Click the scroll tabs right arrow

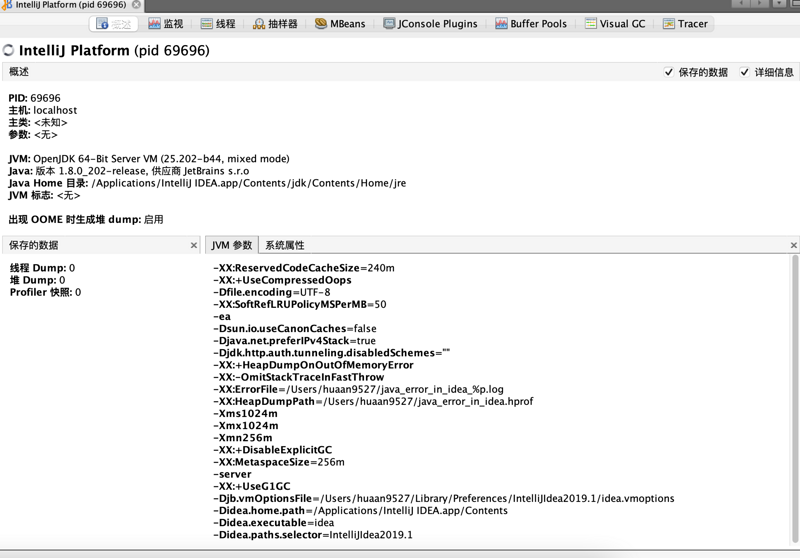point(760,4)
